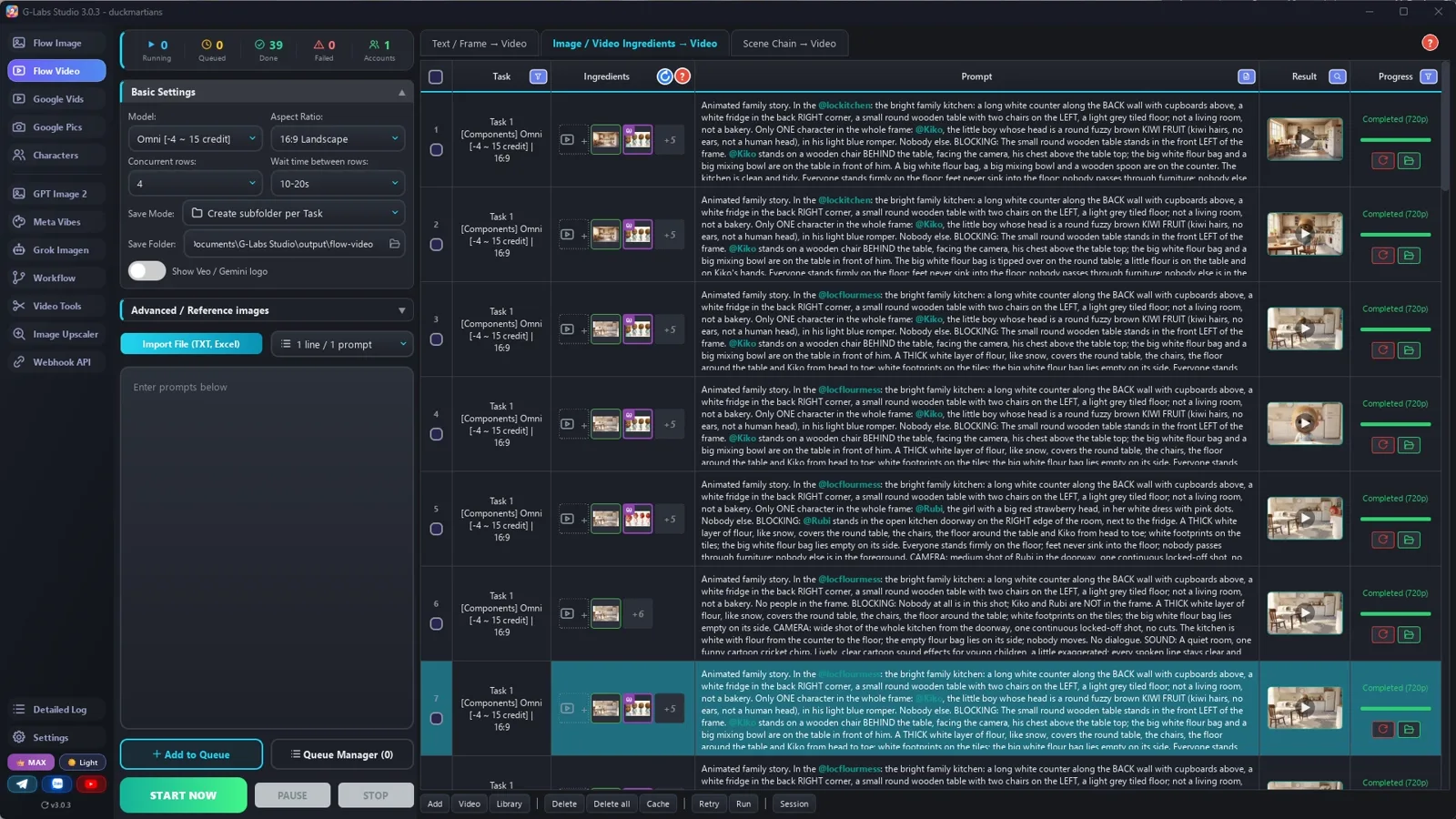Open Image Upscaler in sidebar
The width and height of the screenshot is (1456, 819).
point(56,334)
